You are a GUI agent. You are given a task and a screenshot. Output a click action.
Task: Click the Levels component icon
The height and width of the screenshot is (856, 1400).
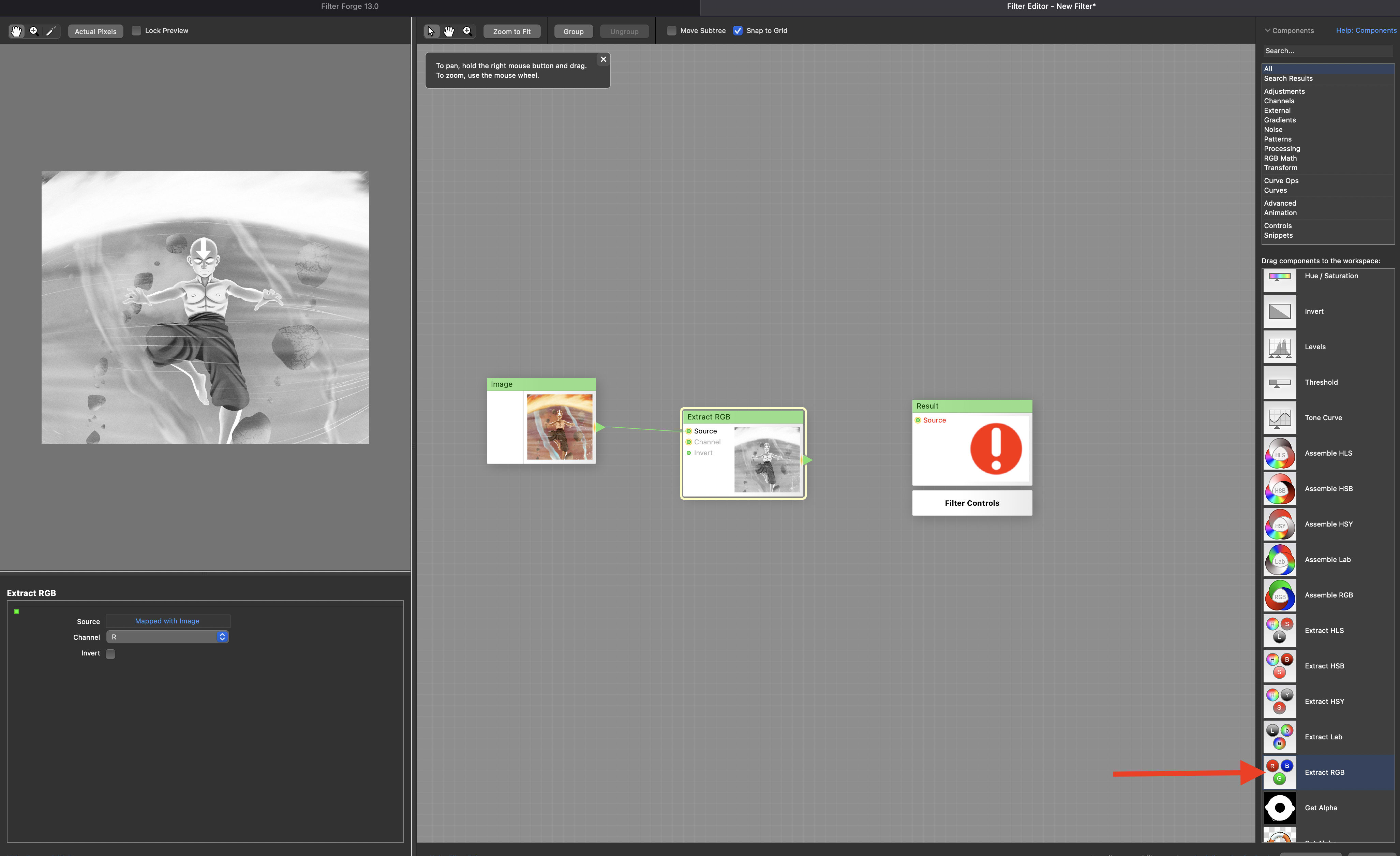(x=1280, y=347)
